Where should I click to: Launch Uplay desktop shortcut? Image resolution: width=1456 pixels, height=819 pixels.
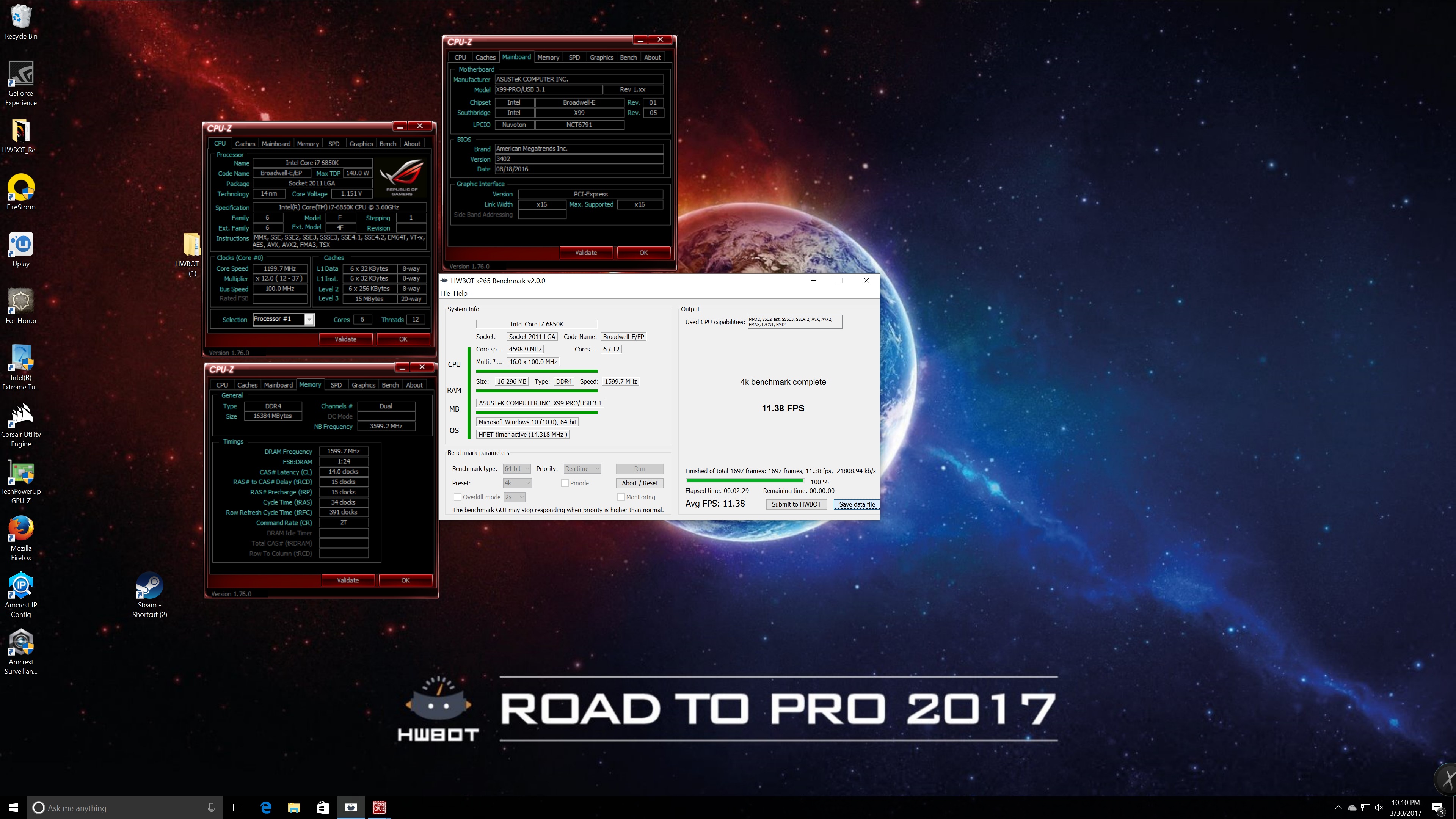tap(21, 249)
